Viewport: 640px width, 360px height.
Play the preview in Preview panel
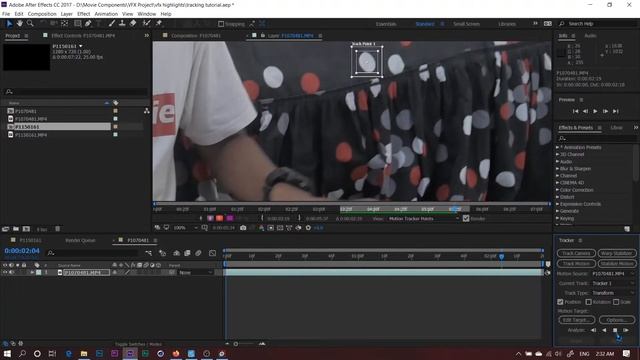[595, 111]
